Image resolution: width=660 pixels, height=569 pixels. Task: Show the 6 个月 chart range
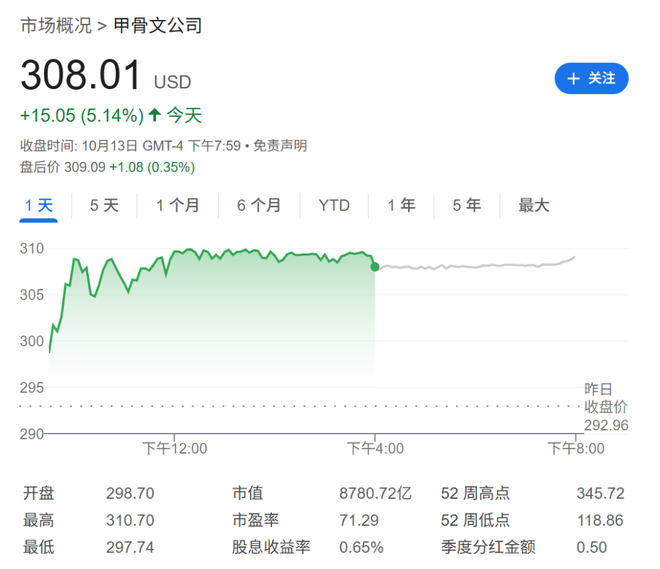point(259,205)
